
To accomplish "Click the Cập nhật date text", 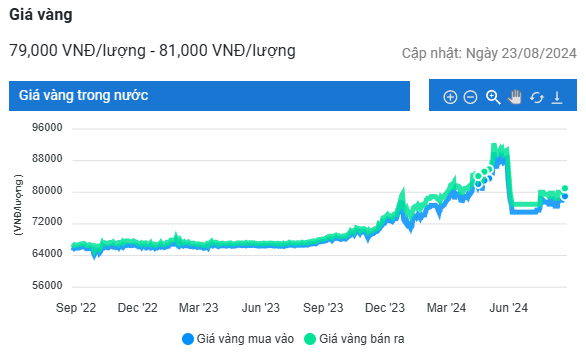I will tap(489, 53).
